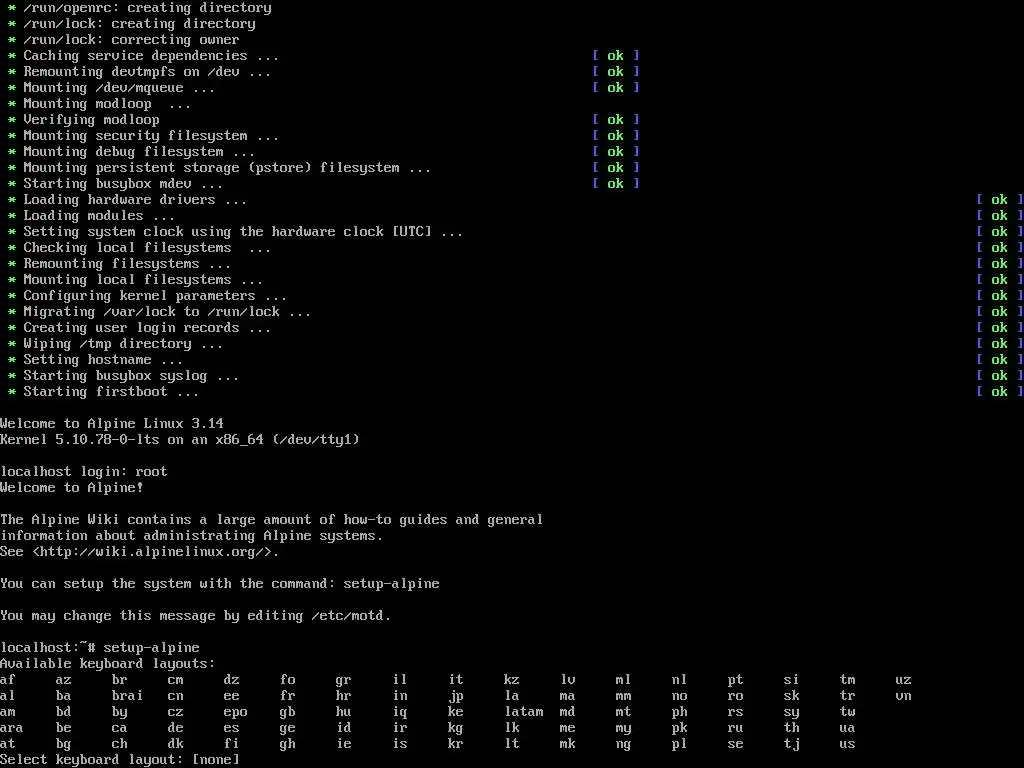Click 'Mounting persistent storage (pstore)' message
This screenshot has height=768, width=1024.
(227, 168)
